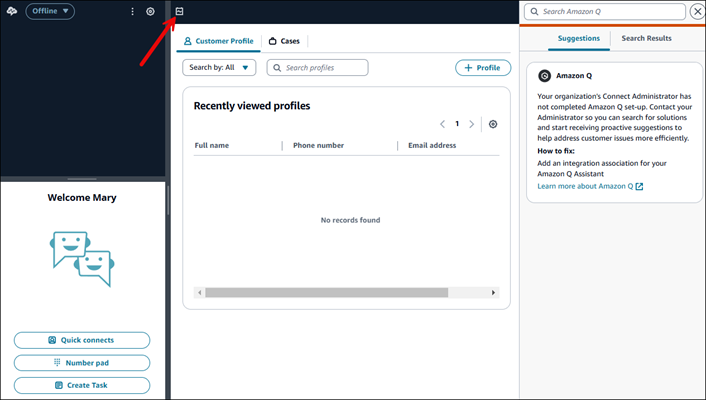Screen dimensions: 706x400
Task: Open the Offline agent status dropdown
Action: (x=50, y=12)
